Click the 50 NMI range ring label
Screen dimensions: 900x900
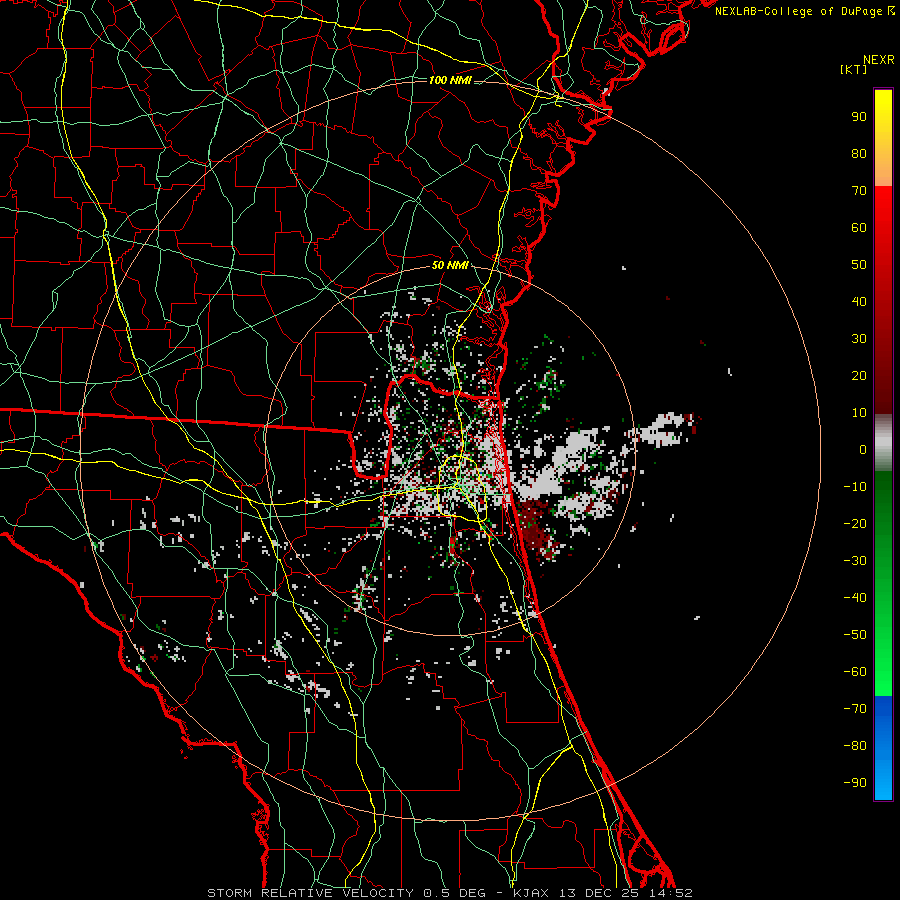point(450,265)
